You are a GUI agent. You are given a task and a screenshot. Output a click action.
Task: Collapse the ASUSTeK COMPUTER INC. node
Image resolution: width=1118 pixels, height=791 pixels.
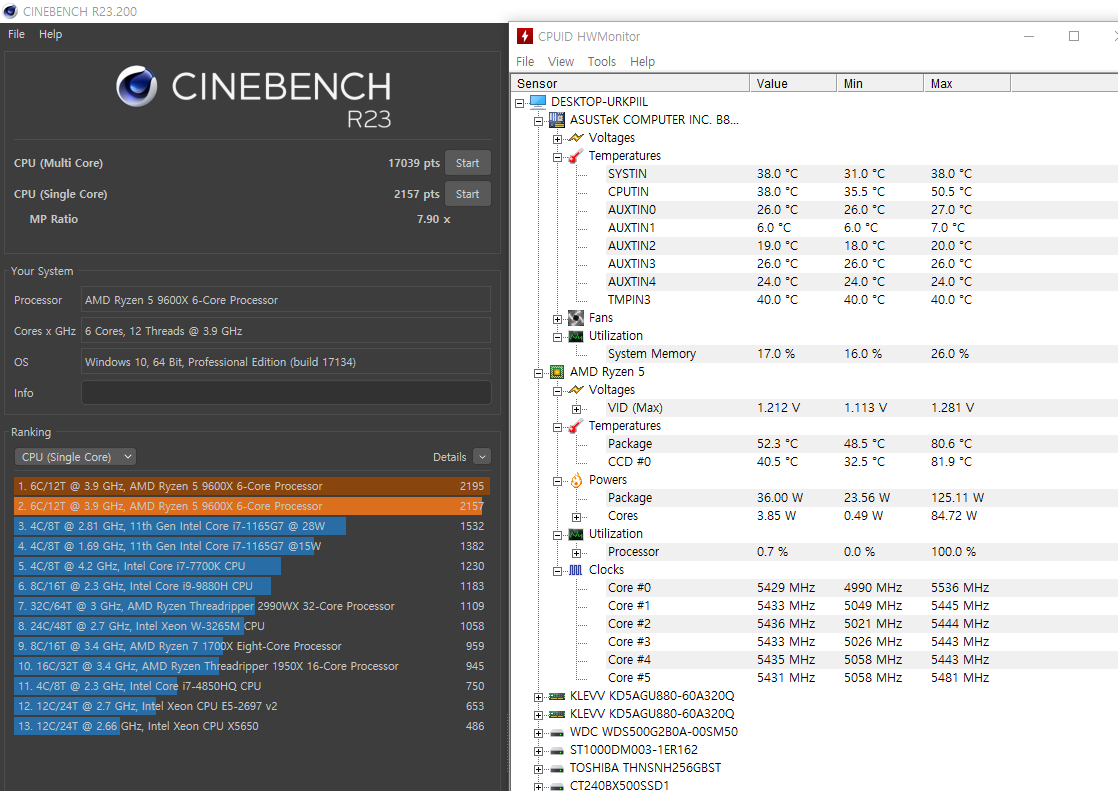tap(538, 121)
